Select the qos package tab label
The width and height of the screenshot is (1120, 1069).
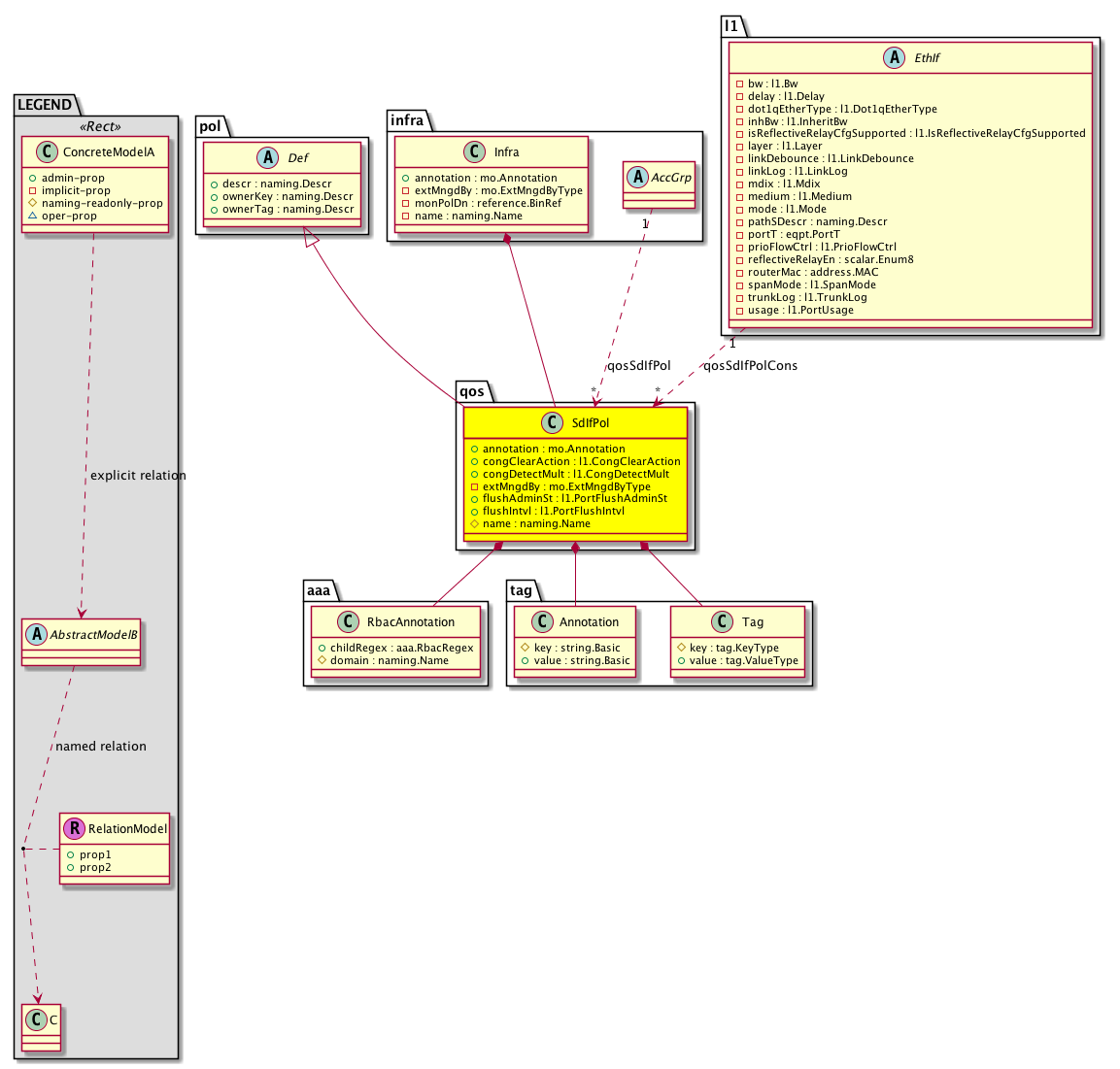472,391
